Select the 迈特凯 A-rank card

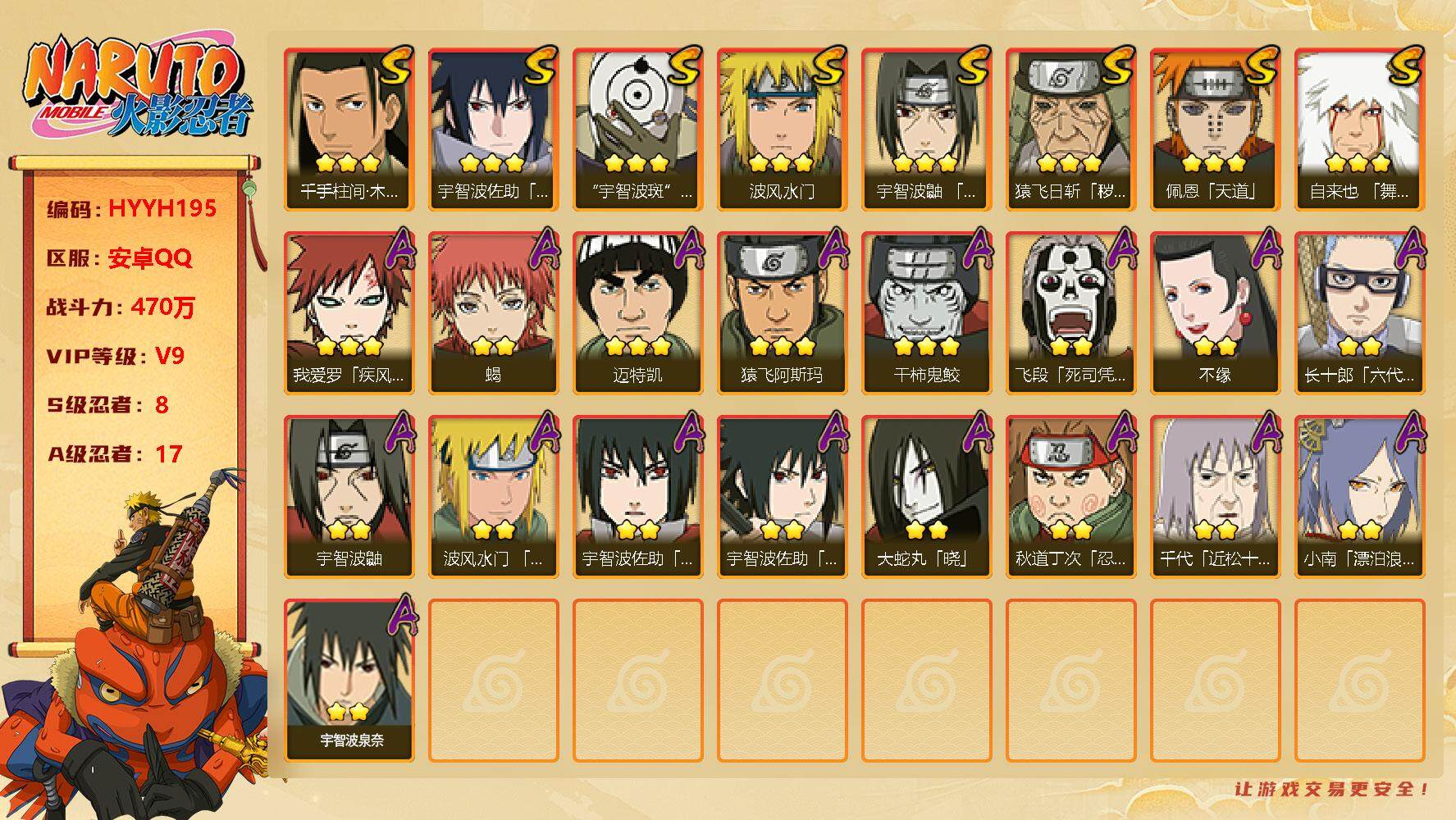tap(637, 312)
